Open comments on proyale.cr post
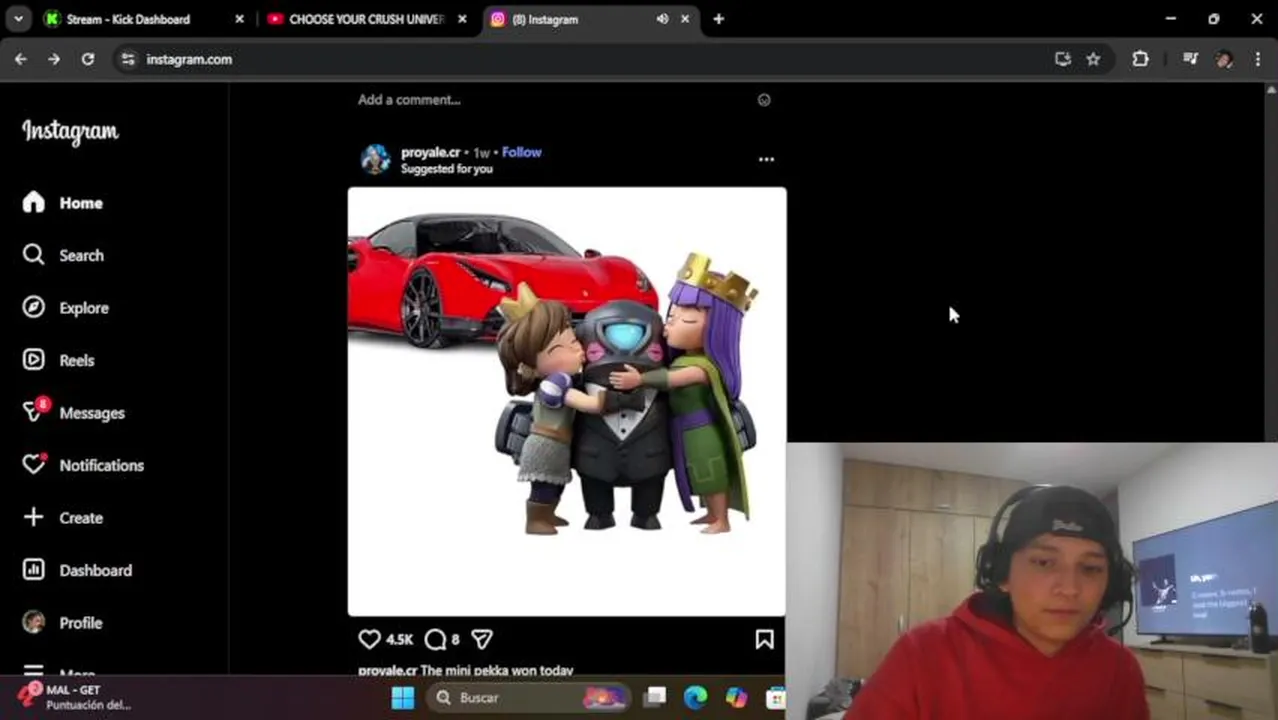The image size is (1278, 720). (435, 639)
